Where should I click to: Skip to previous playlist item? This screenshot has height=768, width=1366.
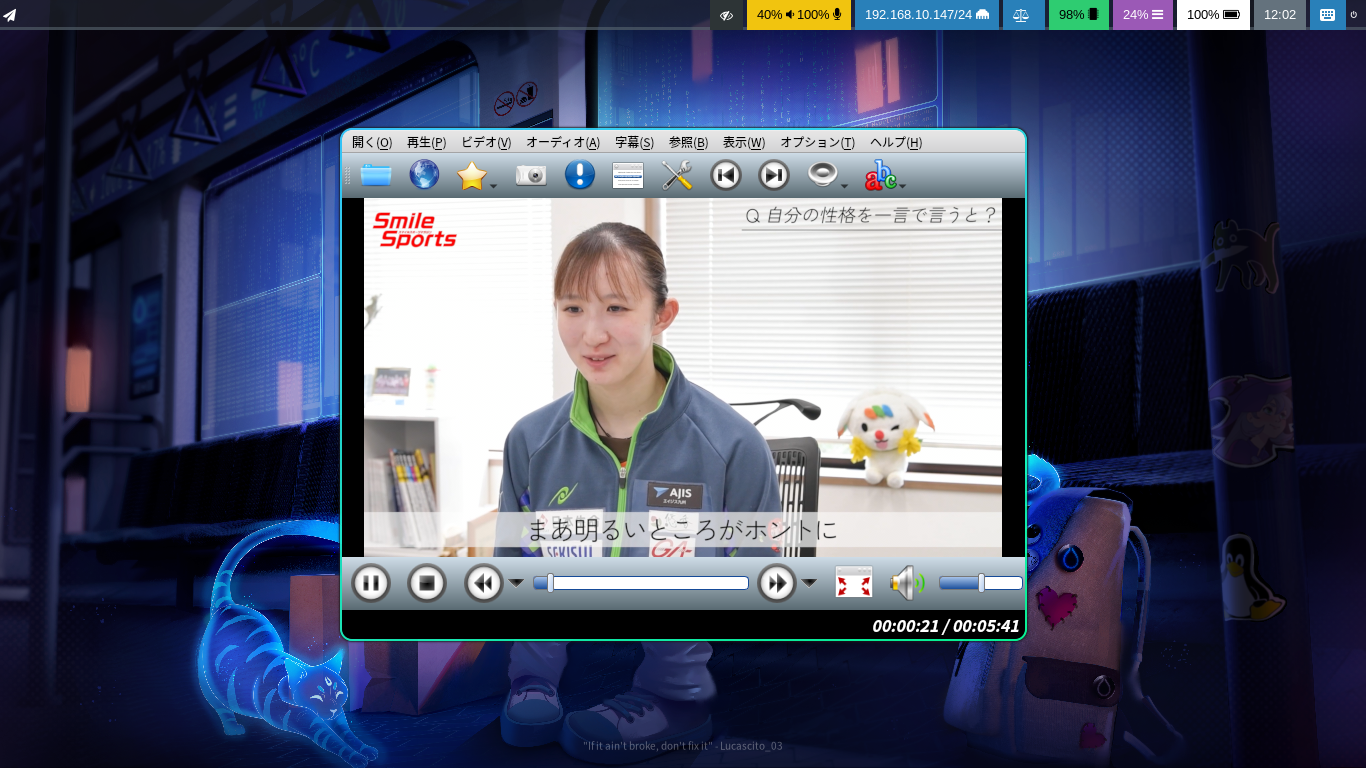coord(726,175)
